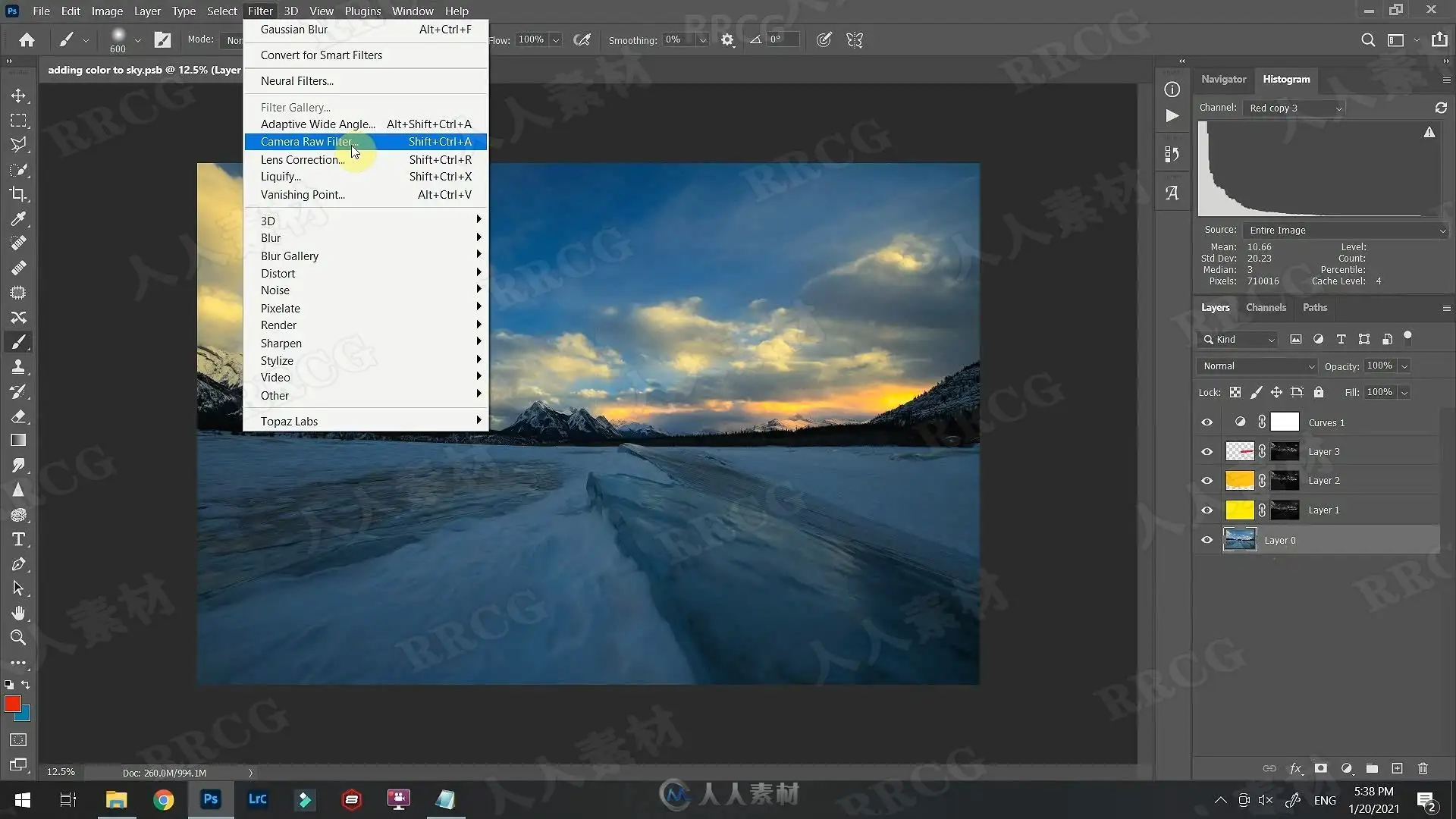Hide the Curves 1 layer
Viewport: 1456px width, 819px height.
pos(1207,422)
